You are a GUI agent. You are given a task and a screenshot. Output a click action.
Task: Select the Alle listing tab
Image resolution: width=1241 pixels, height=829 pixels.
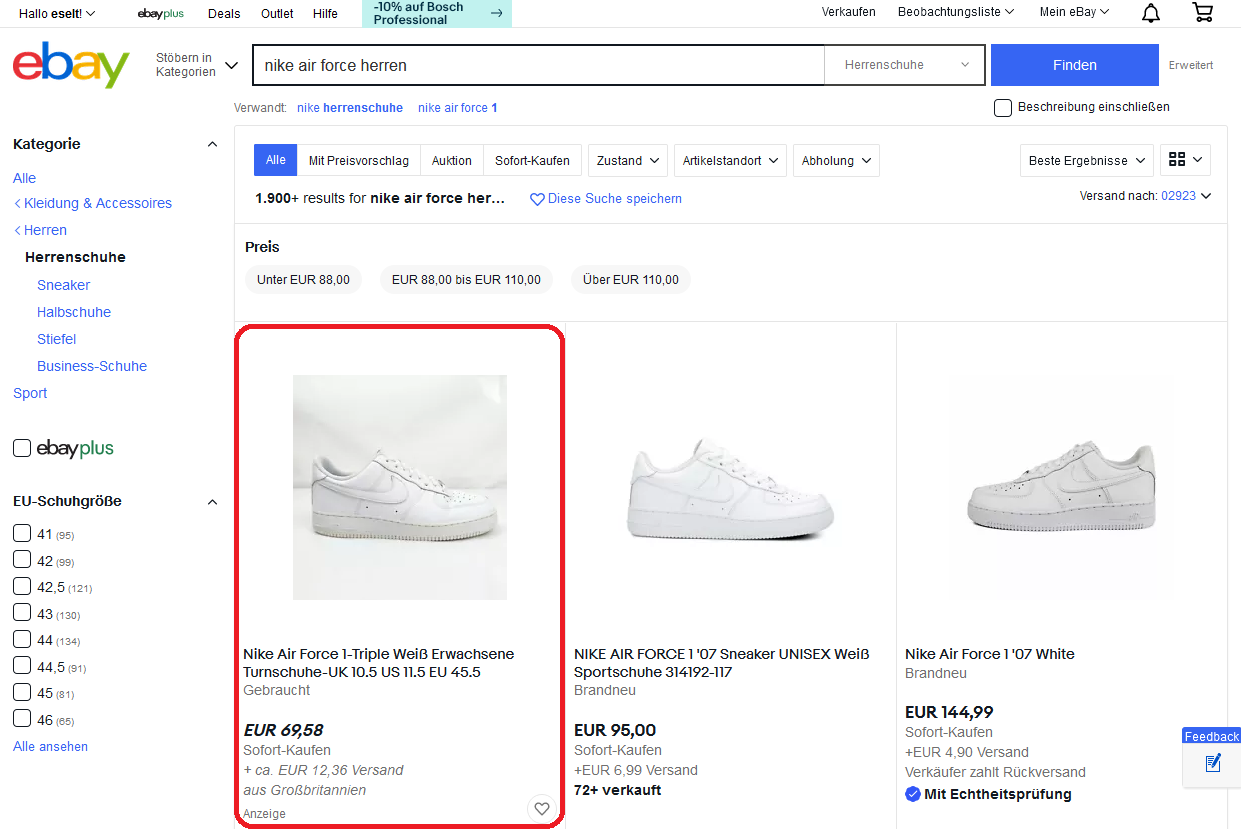pyautogui.click(x=276, y=160)
